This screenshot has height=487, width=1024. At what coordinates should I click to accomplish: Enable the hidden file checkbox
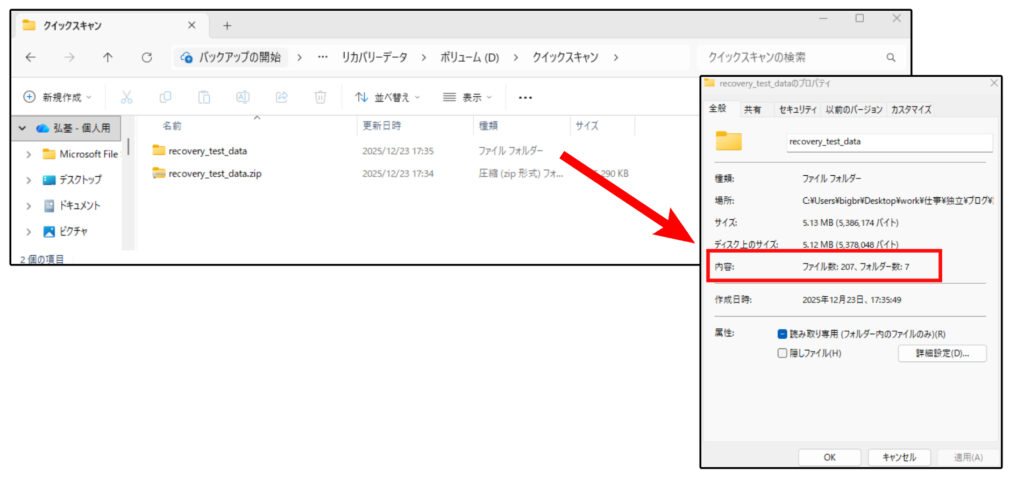point(782,353)
